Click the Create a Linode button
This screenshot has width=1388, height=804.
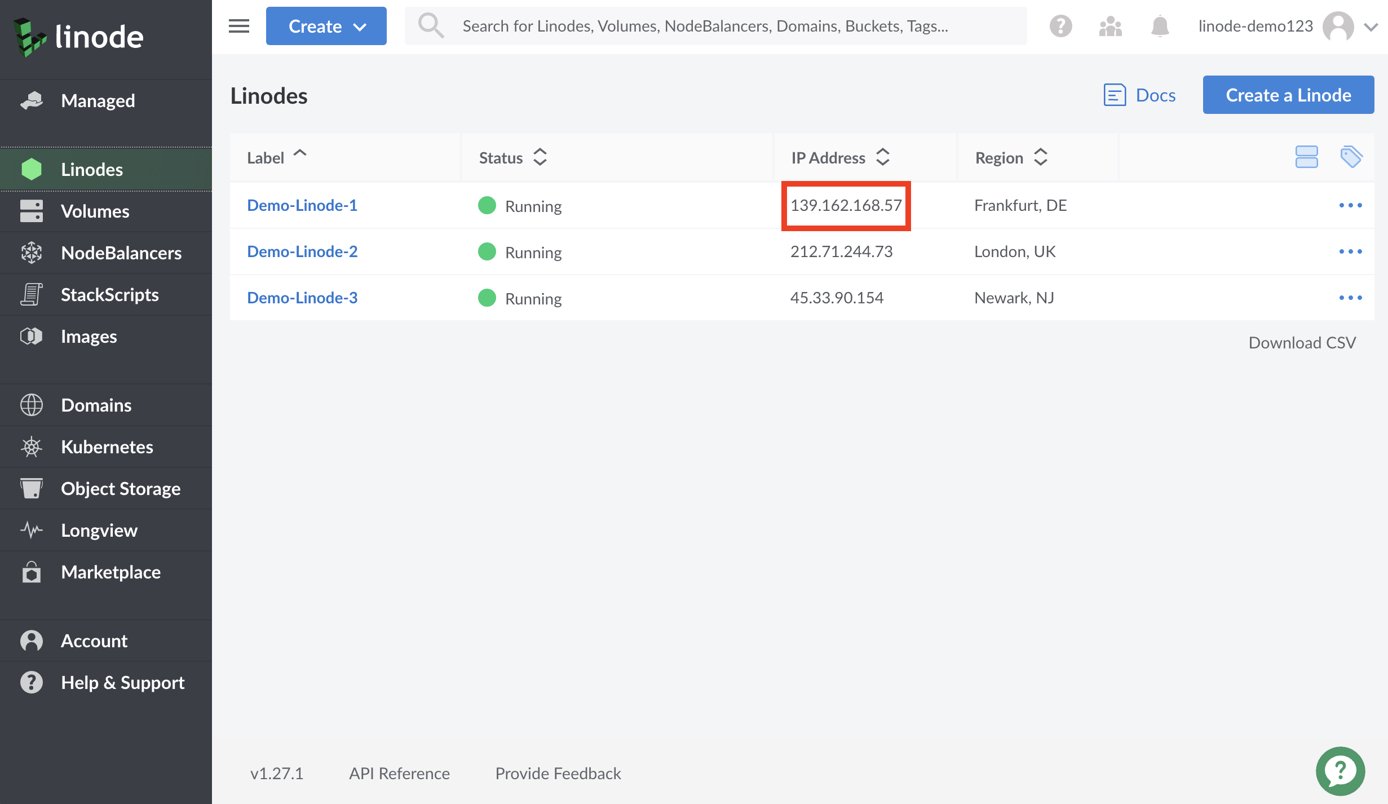(x=1288, y=95)
